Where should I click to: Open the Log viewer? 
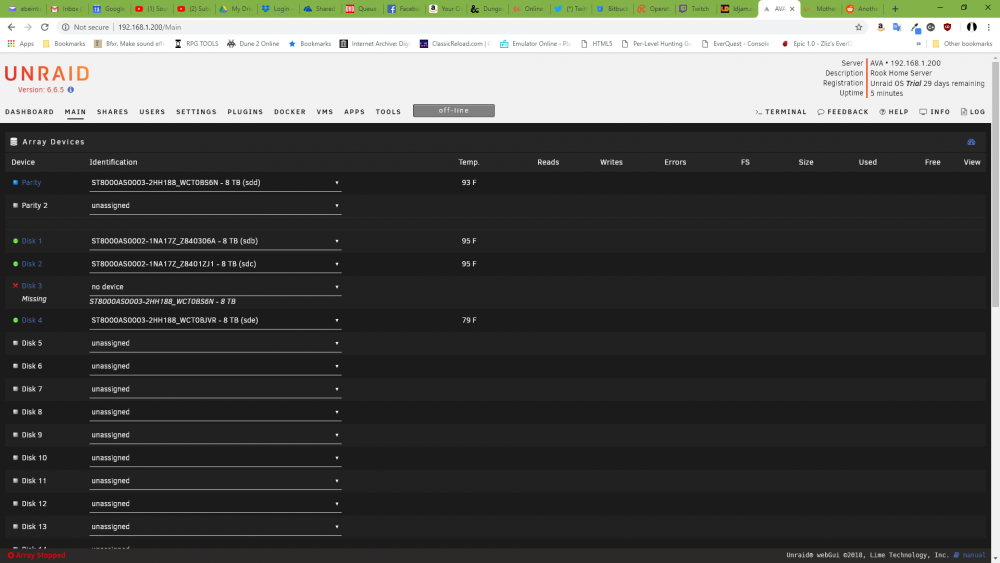[x=973, y=112]
